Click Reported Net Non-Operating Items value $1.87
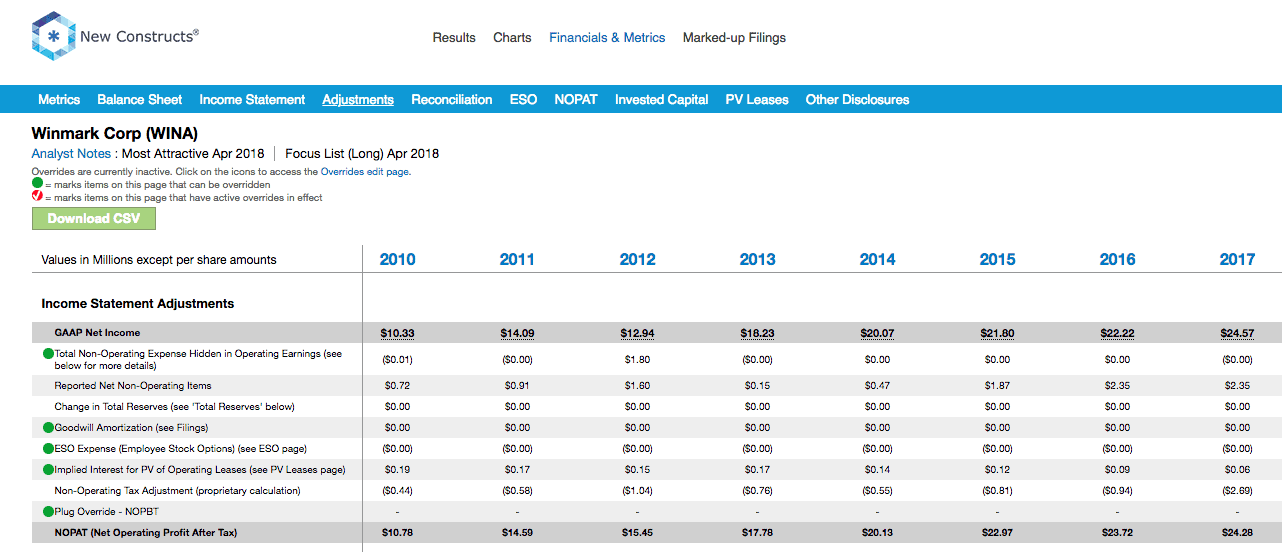The width and height of the screenshot is (1282, 552). tap(997, 385)
